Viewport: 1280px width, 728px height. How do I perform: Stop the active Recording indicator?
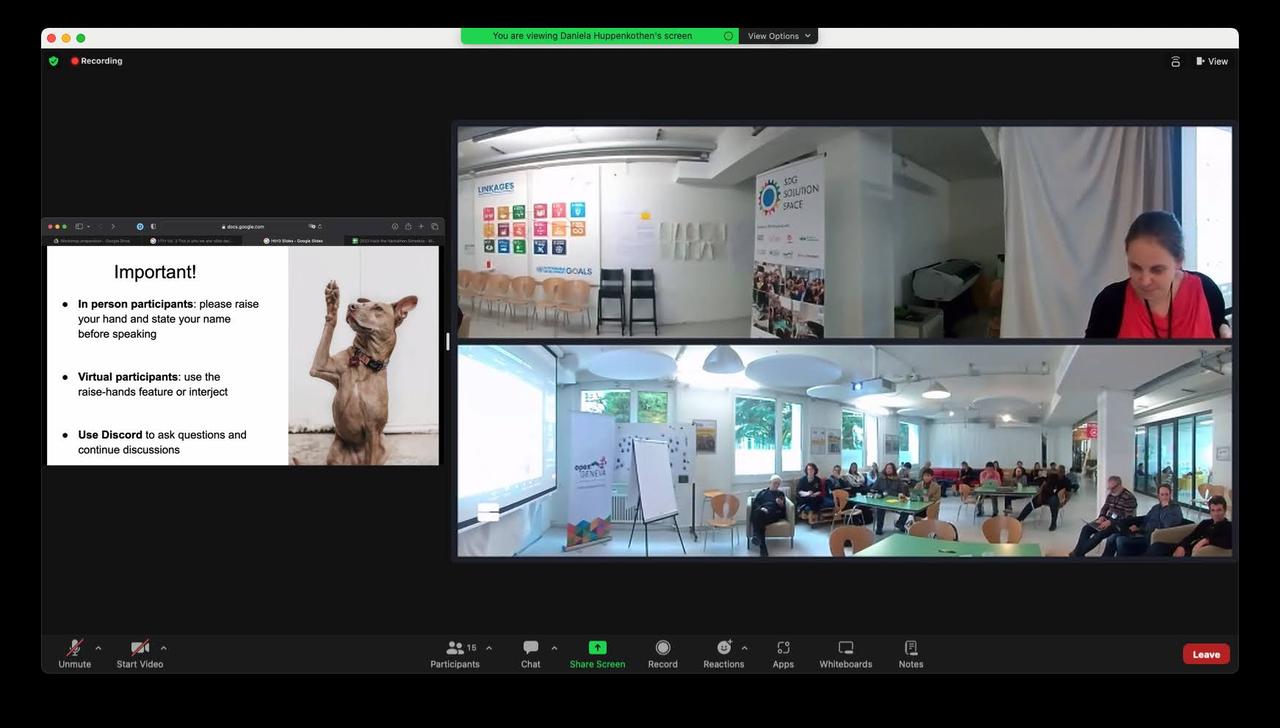95,60
